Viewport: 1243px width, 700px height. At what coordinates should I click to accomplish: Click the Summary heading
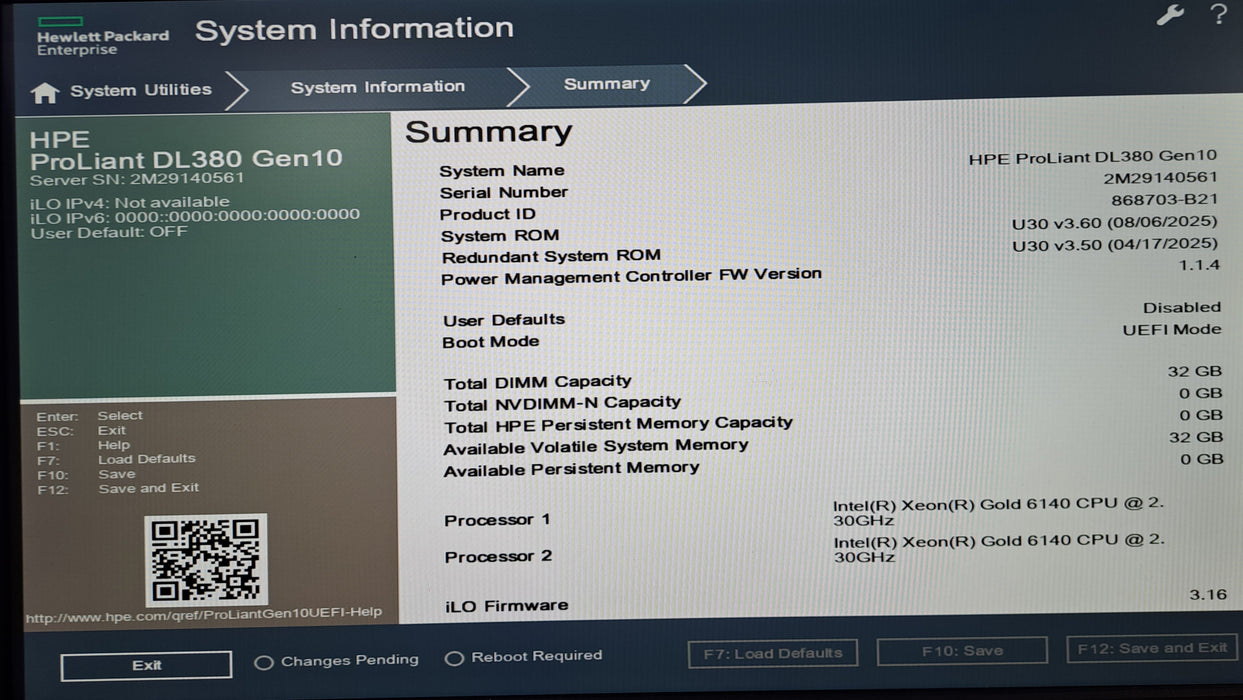tap(489, 132)
